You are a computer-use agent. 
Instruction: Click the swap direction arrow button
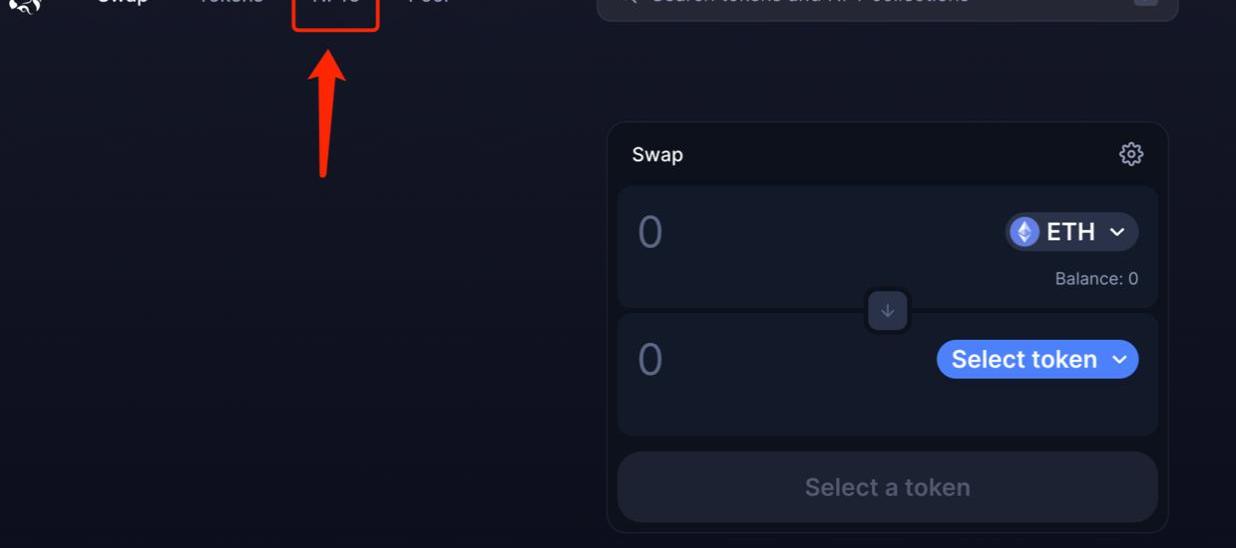(x=887, y=311)
